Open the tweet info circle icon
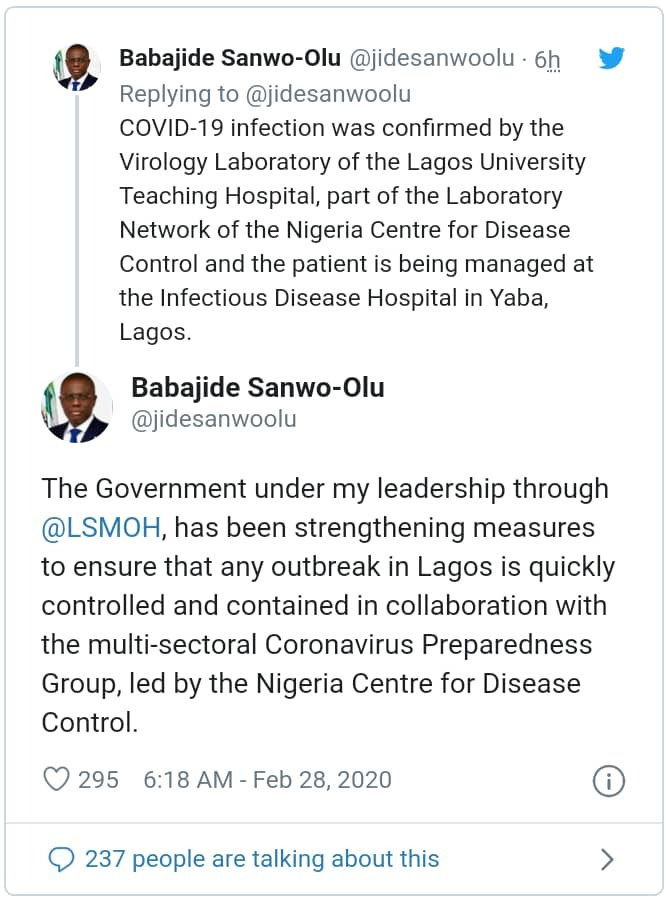Viewport: 666px width, 898px height. 609,781
